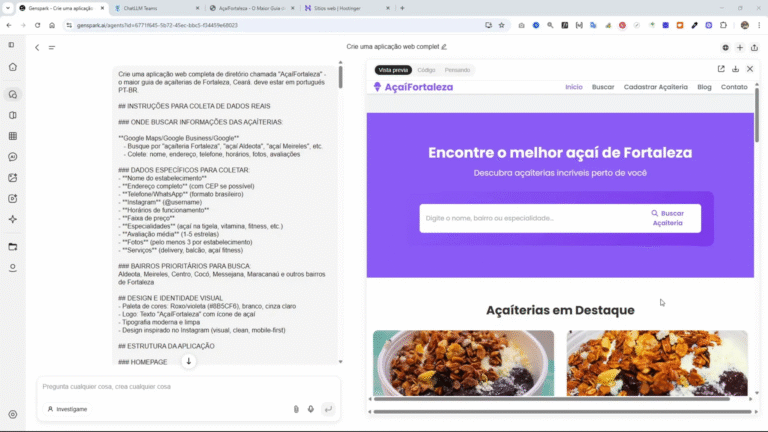Open the Sitios web Hostinger browser tab
This screenshot has height=432, width=768.
pyautogui.click(x=347, y=8)
